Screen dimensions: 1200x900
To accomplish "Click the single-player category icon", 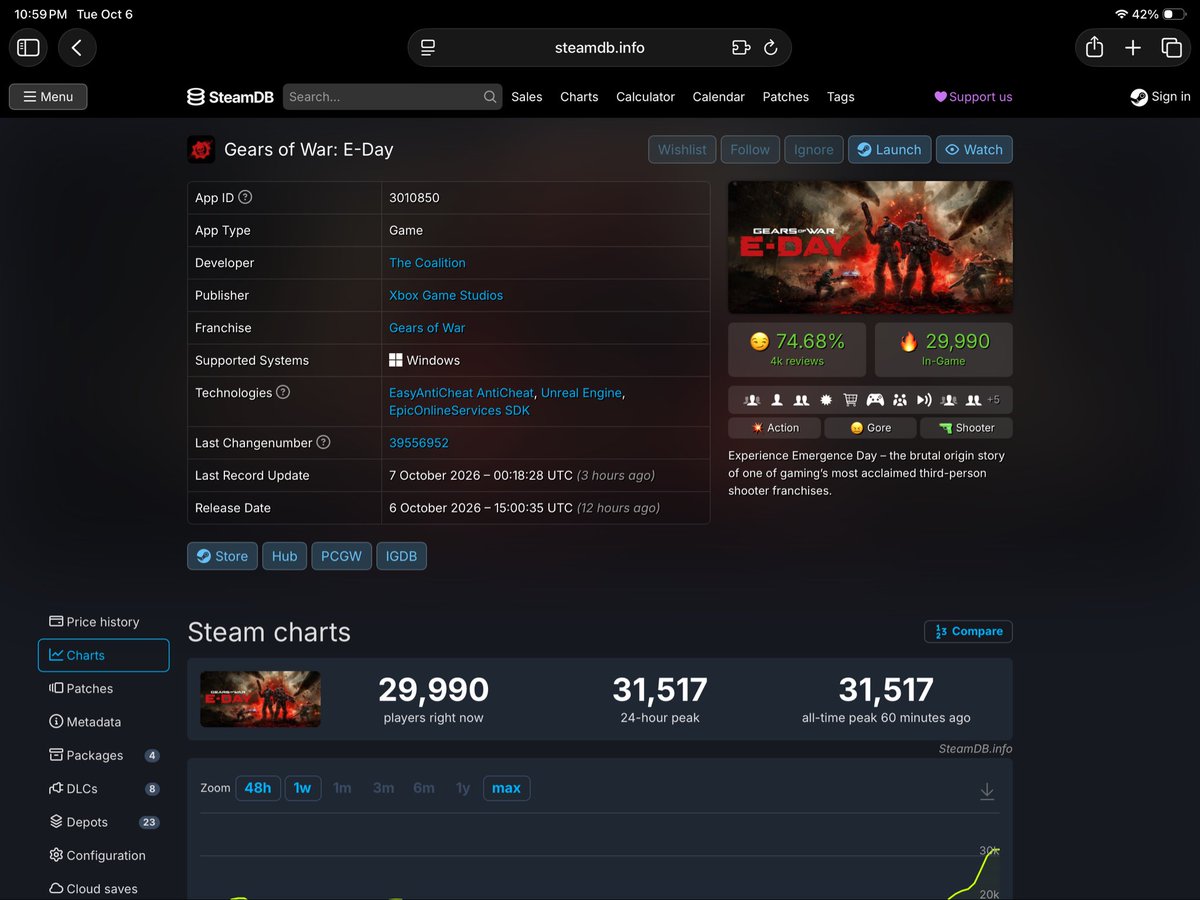I will pos(777,400).
